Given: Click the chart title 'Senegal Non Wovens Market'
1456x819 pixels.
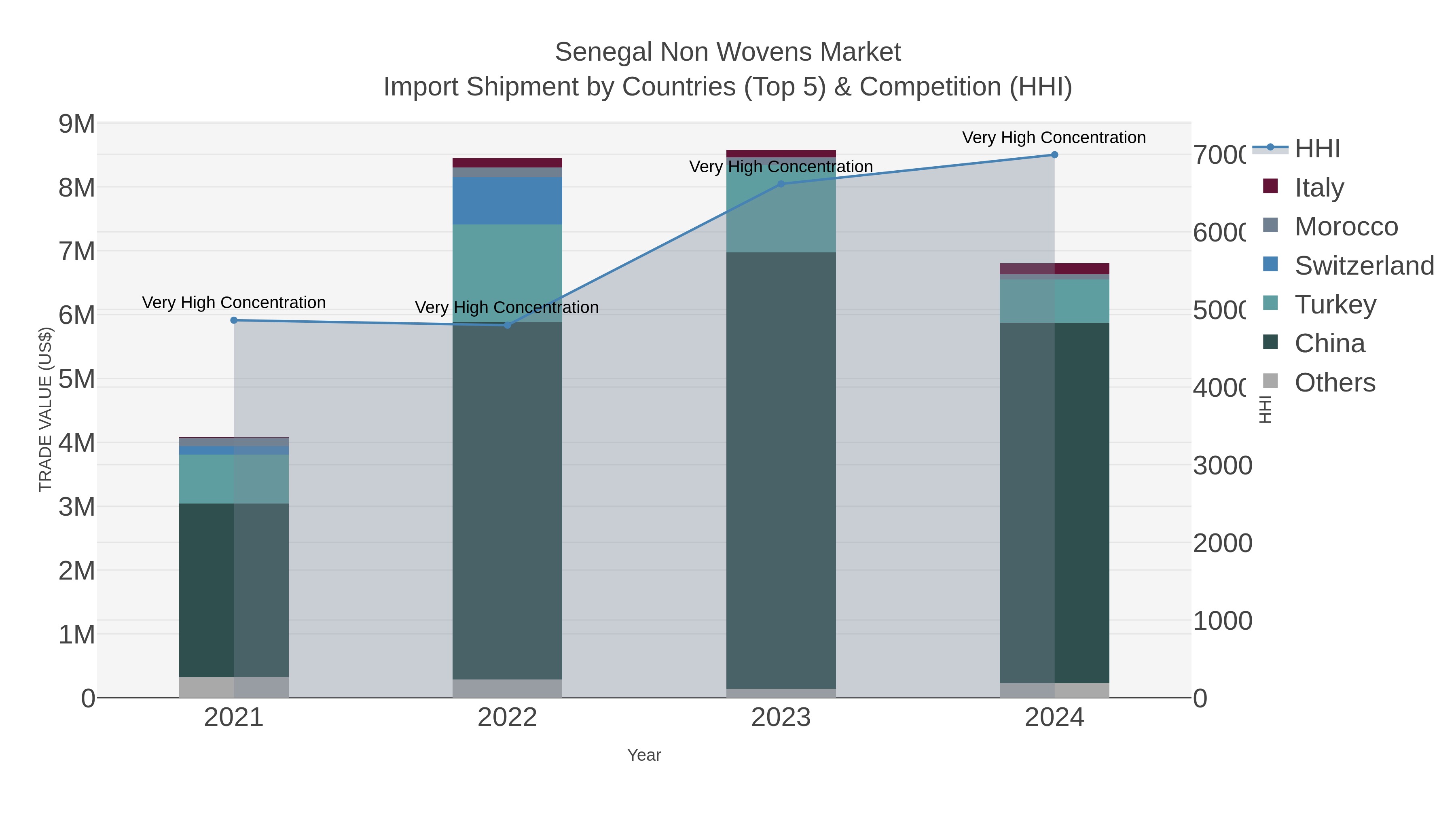Looking at the screenshot, I should coord(728,52).
